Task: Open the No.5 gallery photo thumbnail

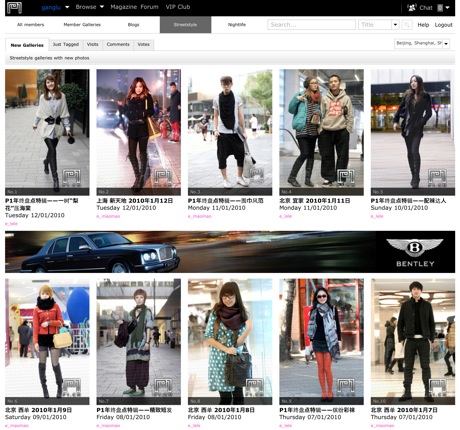Action: pyautogui.click(x=413, y=132)
